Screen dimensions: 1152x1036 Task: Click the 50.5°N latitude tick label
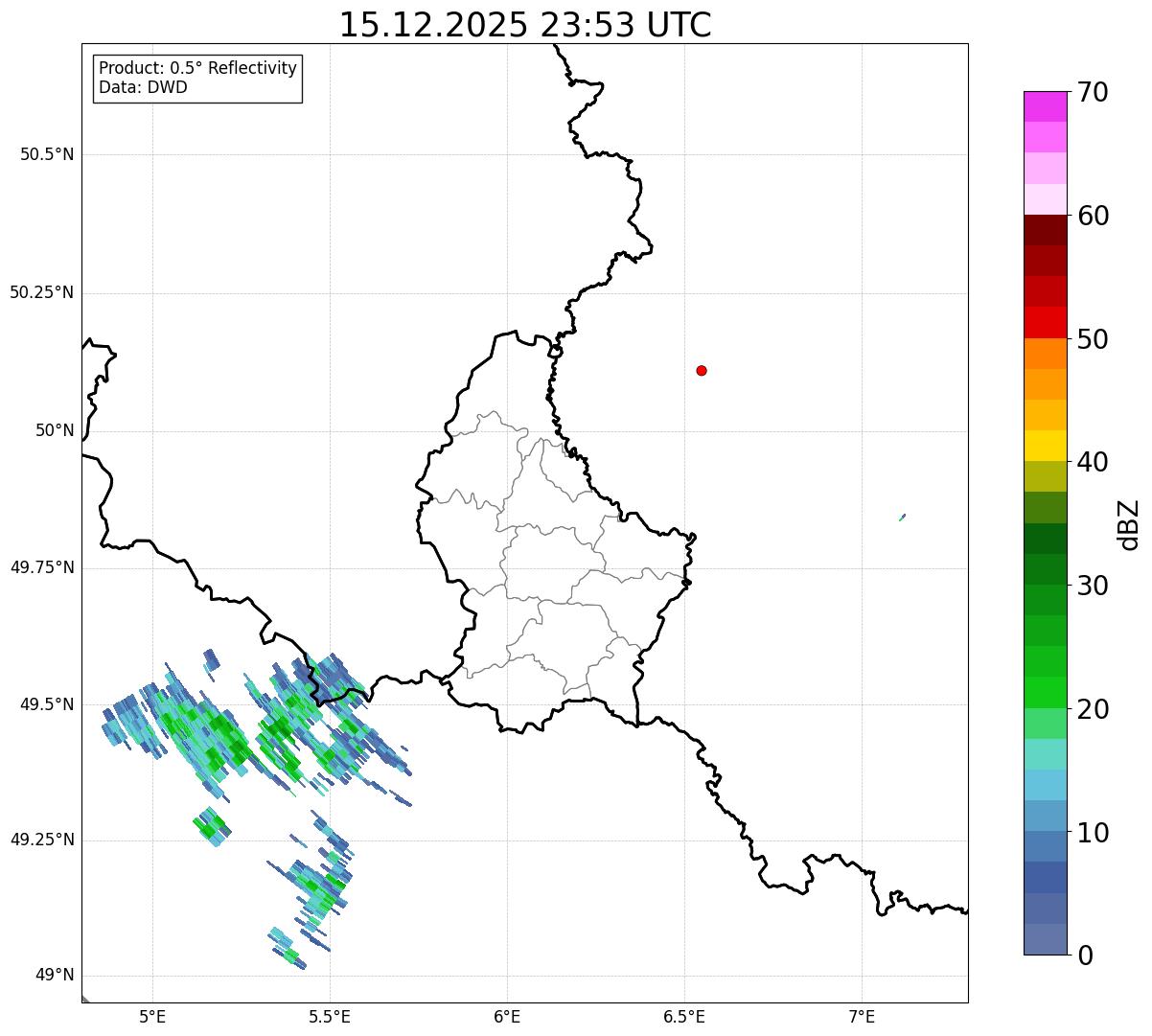[47, 154]
